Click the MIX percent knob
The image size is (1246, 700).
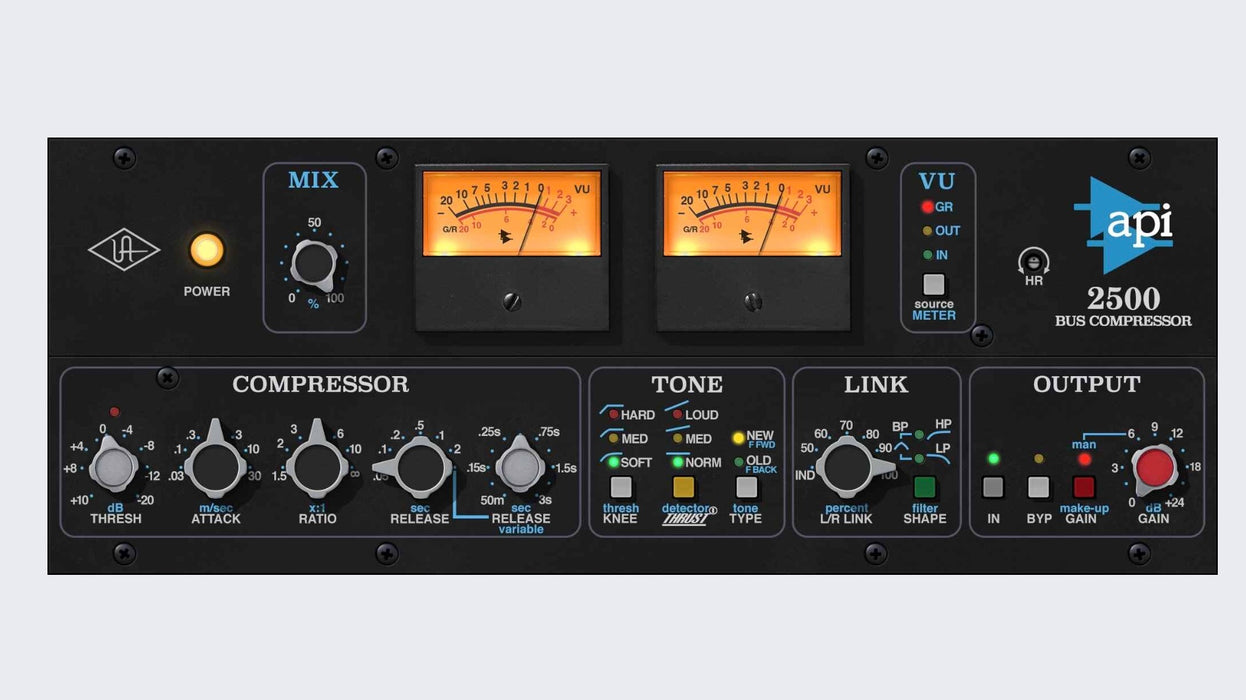(x=313, y=265)
